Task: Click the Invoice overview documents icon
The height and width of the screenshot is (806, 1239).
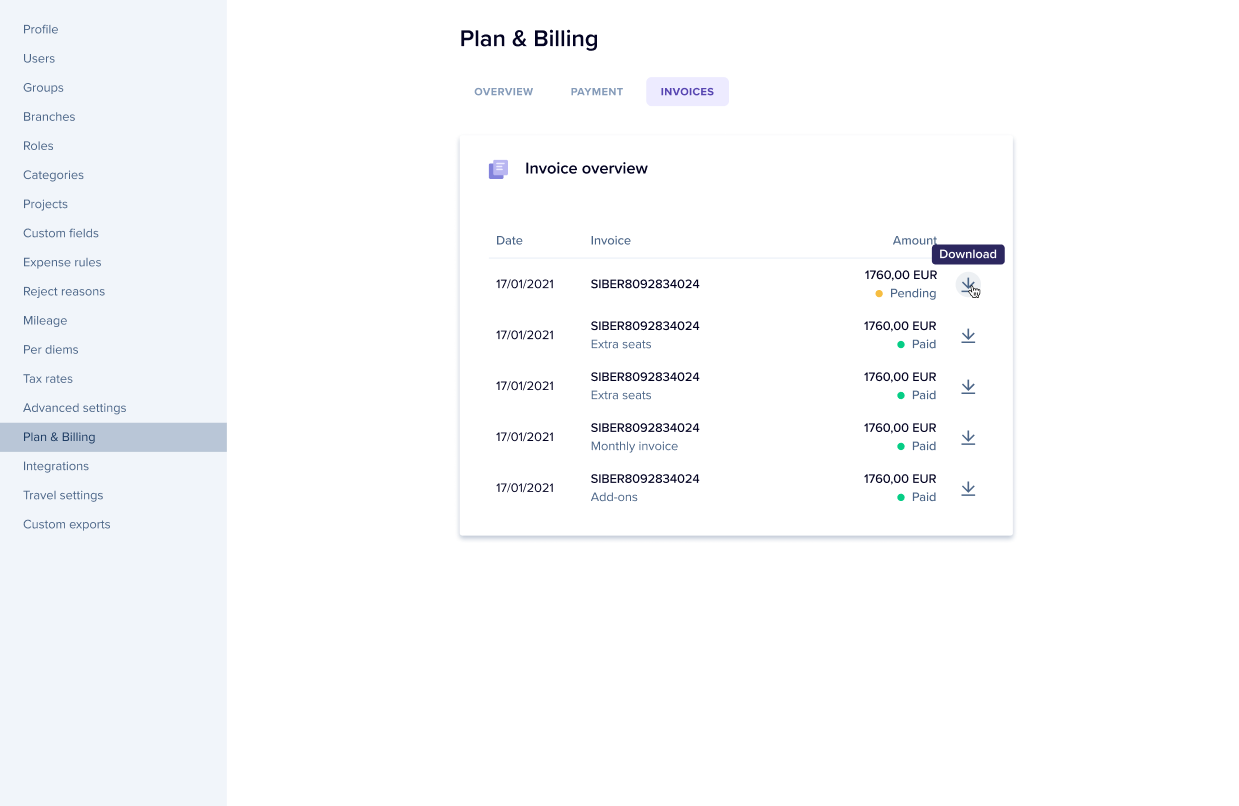Action: tap(498, 169)
